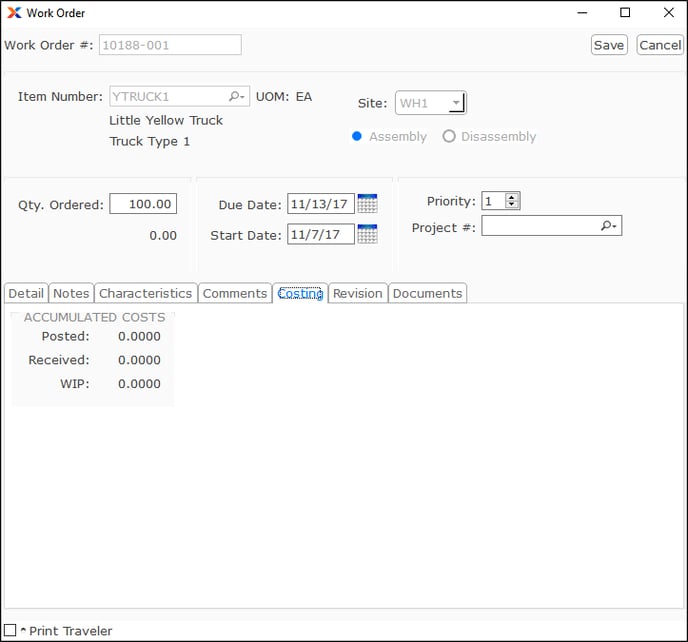
Task: Click the Qty. Ordered input field
Action: pyautogui.click(x=143, y=204)
